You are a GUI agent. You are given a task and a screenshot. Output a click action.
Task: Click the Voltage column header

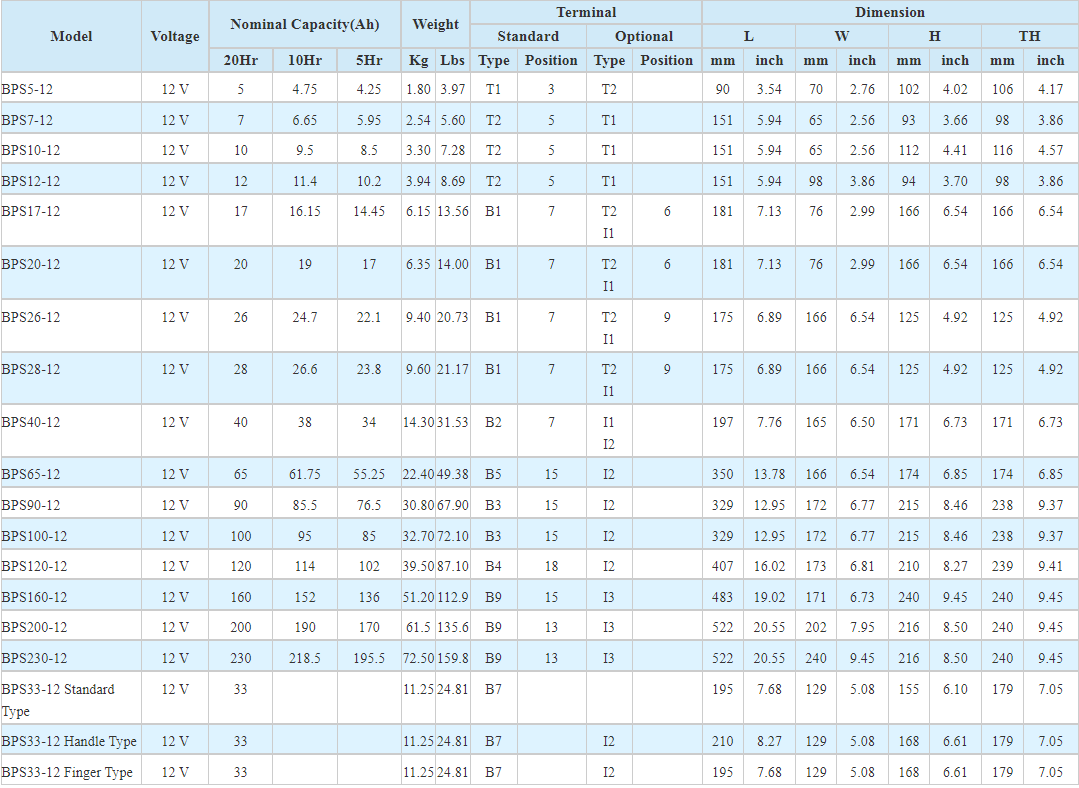coord(175,36)
